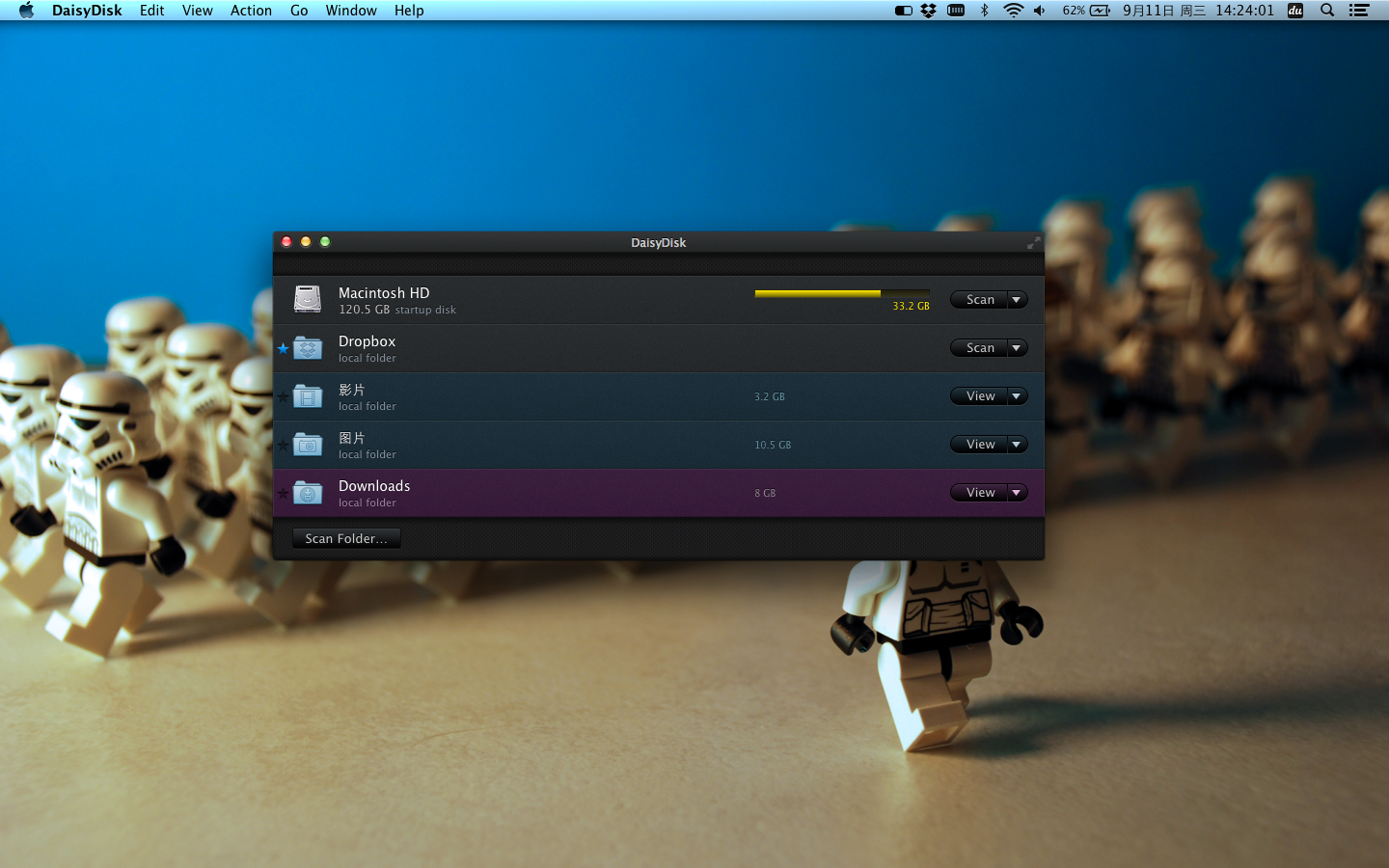Open the Edit menu
The height and width of the screenshot is (868, 1389).
pos(152,11)
